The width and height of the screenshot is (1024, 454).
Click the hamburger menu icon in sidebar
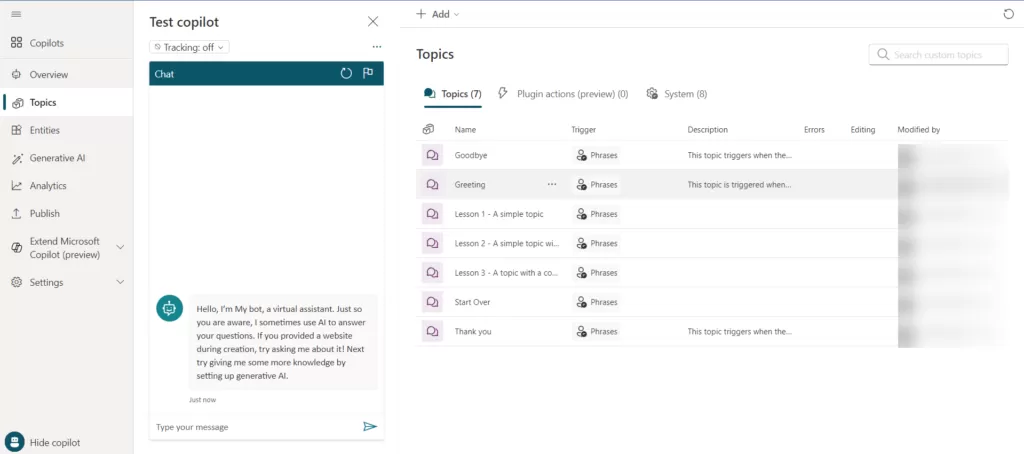(16, 13)
